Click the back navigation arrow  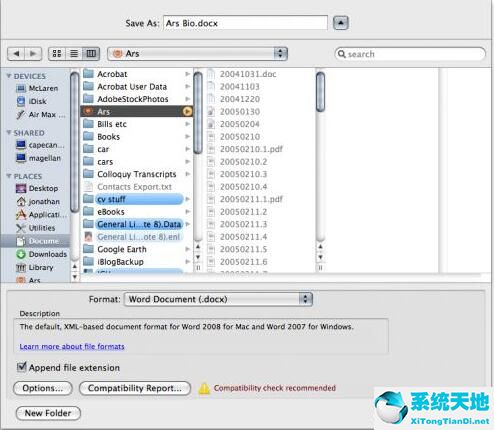(x=16, y=54)
